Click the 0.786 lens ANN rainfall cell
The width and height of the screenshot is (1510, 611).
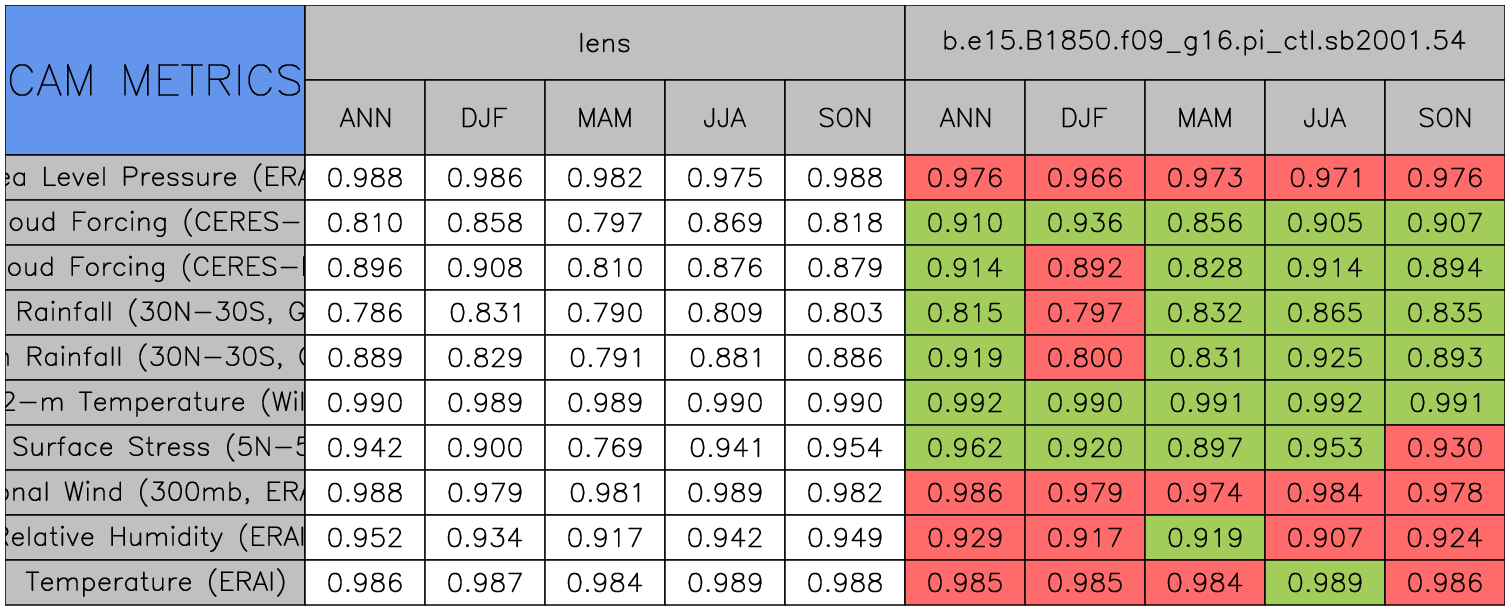[364, 313]
